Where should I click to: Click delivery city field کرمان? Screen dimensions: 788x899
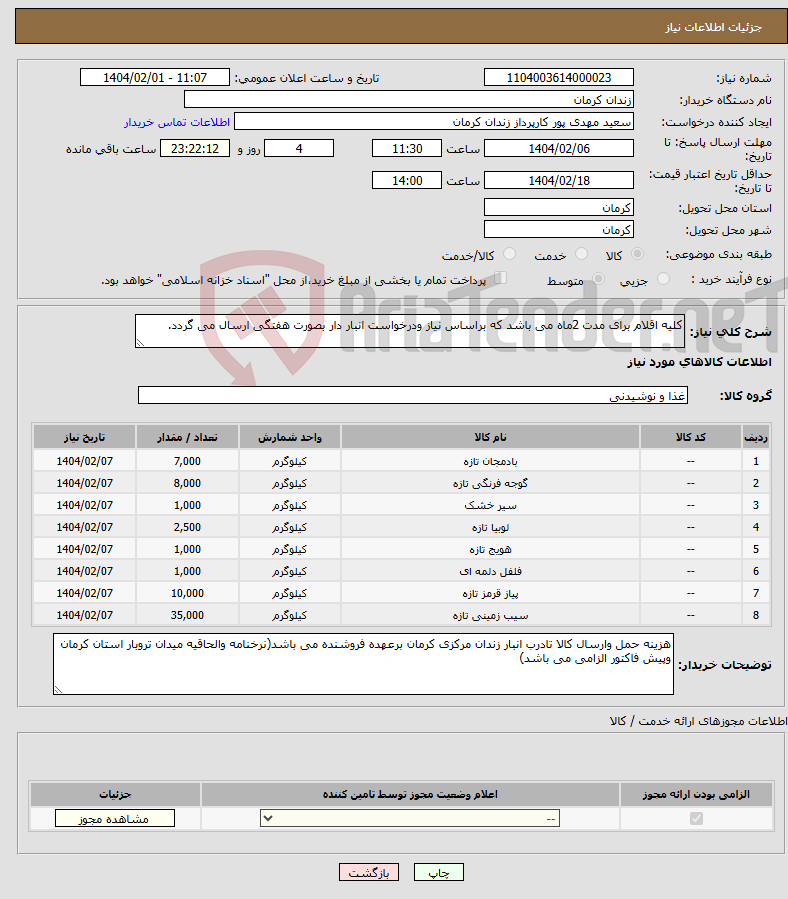coord(559,229)
